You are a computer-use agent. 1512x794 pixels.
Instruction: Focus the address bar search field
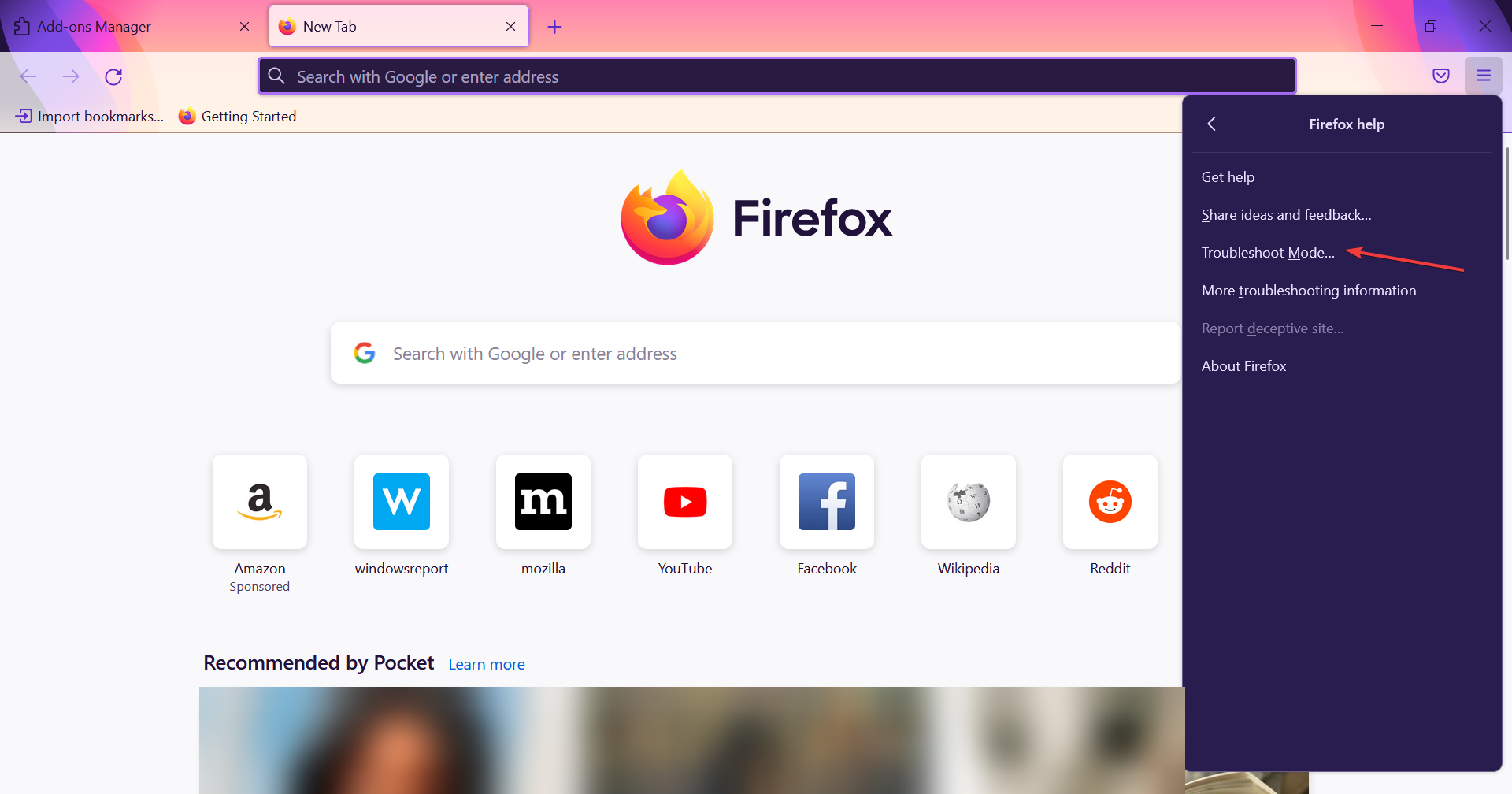pos(777,76)
